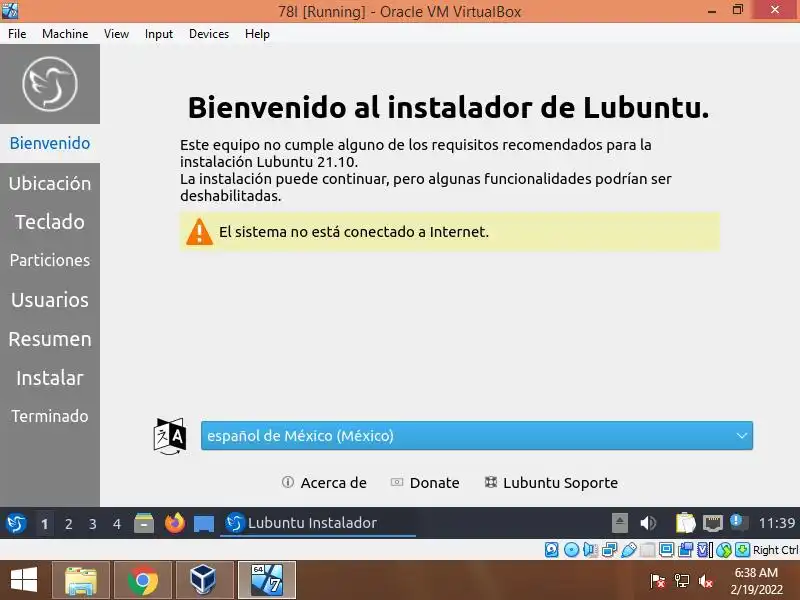Select the Teclado step in sidebar
The height and width of the screenshot is (600, 800).
[50, 222]
